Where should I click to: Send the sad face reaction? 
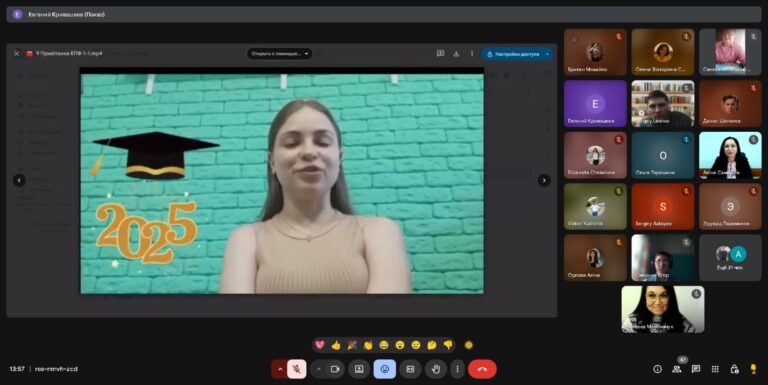tap(416, 345)
